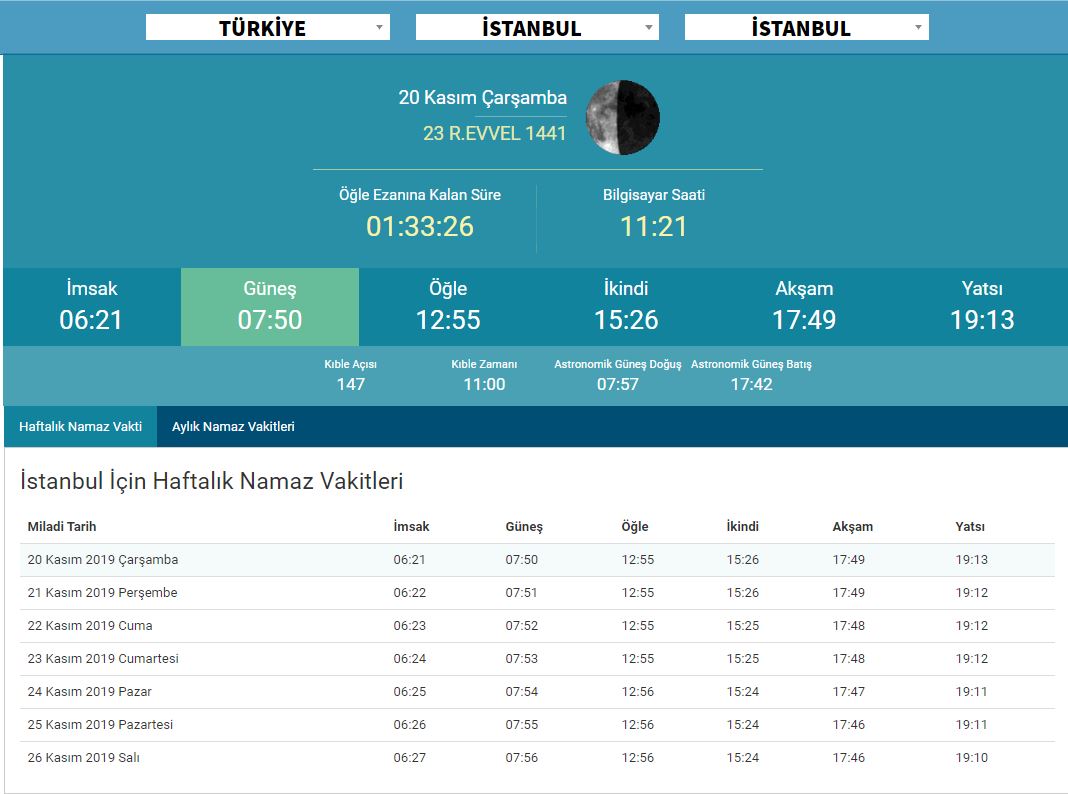Open the Aylık Namaz Vakitleri tab
The height and width of the screenshot is (794, 1068).
(x=233, y=426)
